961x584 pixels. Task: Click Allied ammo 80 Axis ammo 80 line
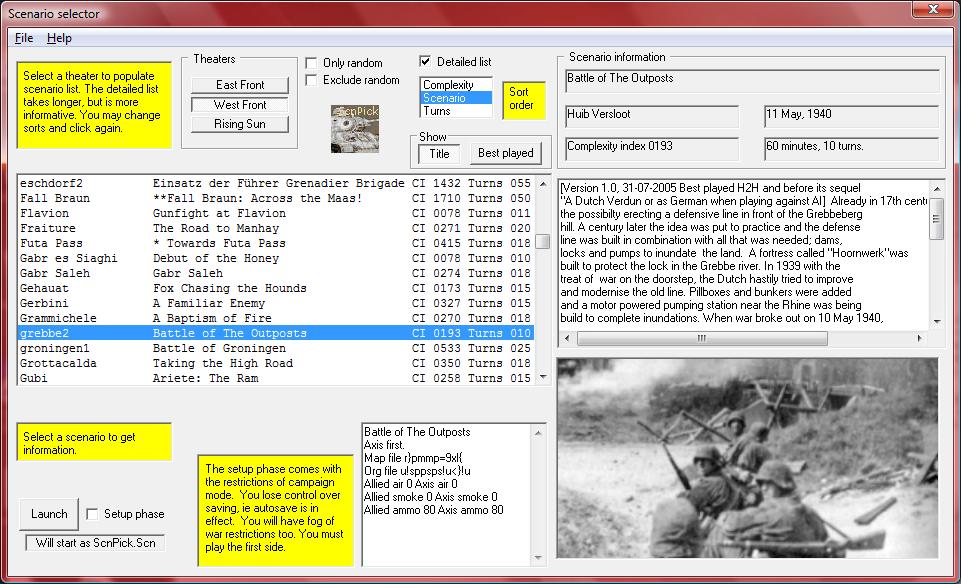[x=433, y=510]
